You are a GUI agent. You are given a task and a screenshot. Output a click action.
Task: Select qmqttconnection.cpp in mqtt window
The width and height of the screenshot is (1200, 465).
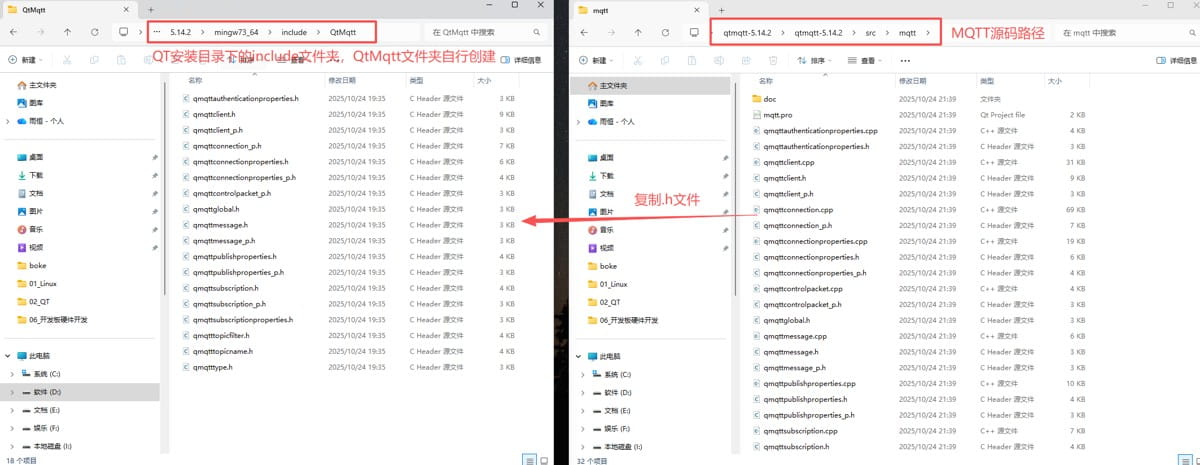point(797,210)
